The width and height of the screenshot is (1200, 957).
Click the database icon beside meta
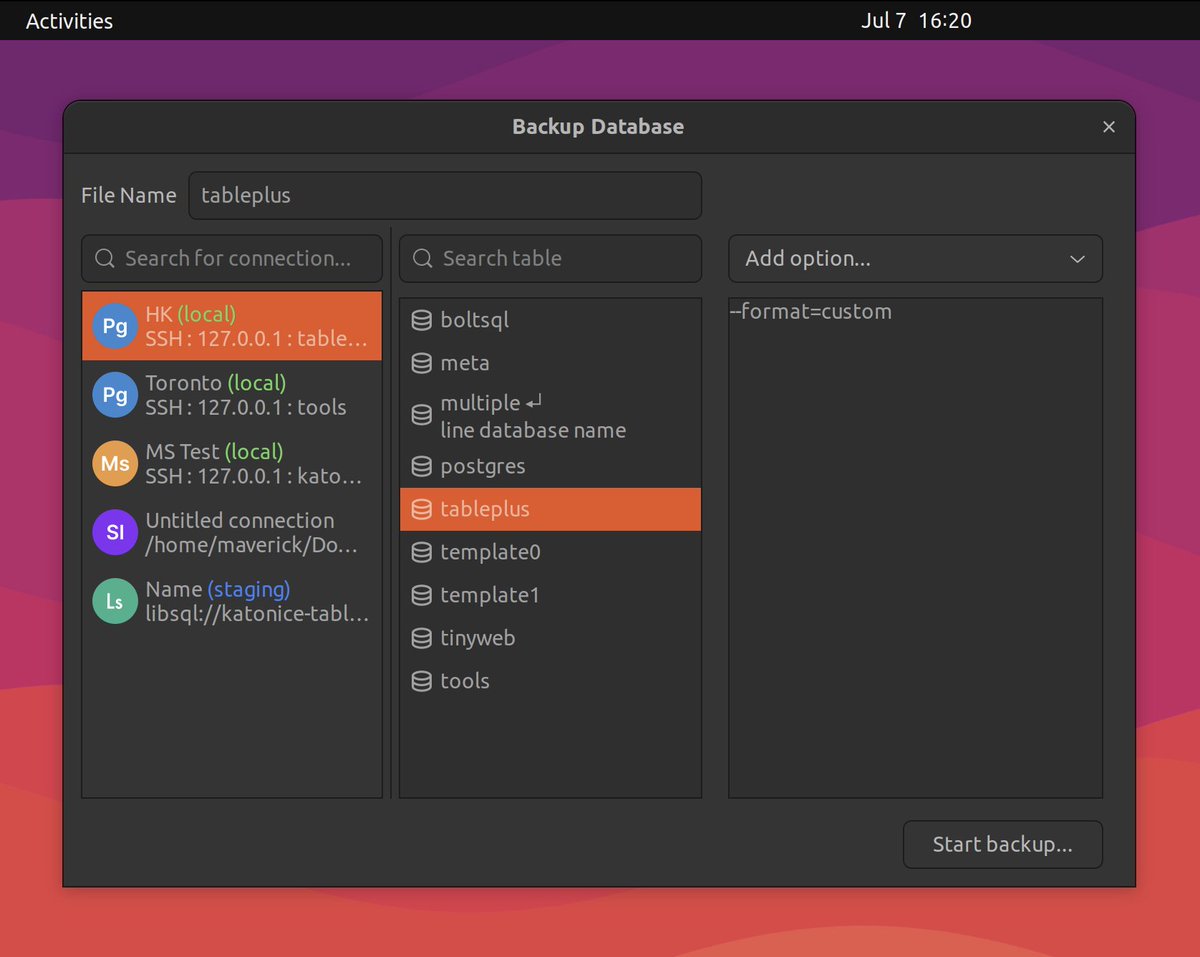[422, 363]
